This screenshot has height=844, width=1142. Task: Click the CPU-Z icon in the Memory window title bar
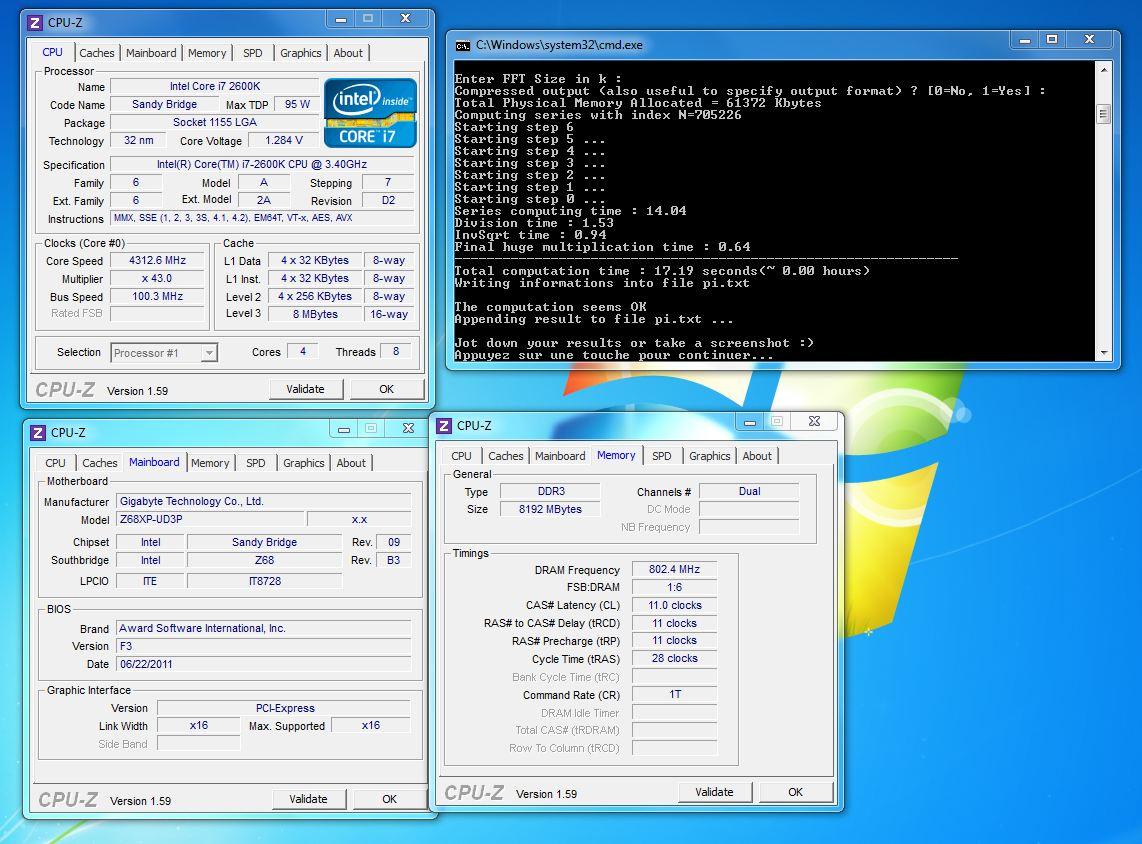pos(444,425)
